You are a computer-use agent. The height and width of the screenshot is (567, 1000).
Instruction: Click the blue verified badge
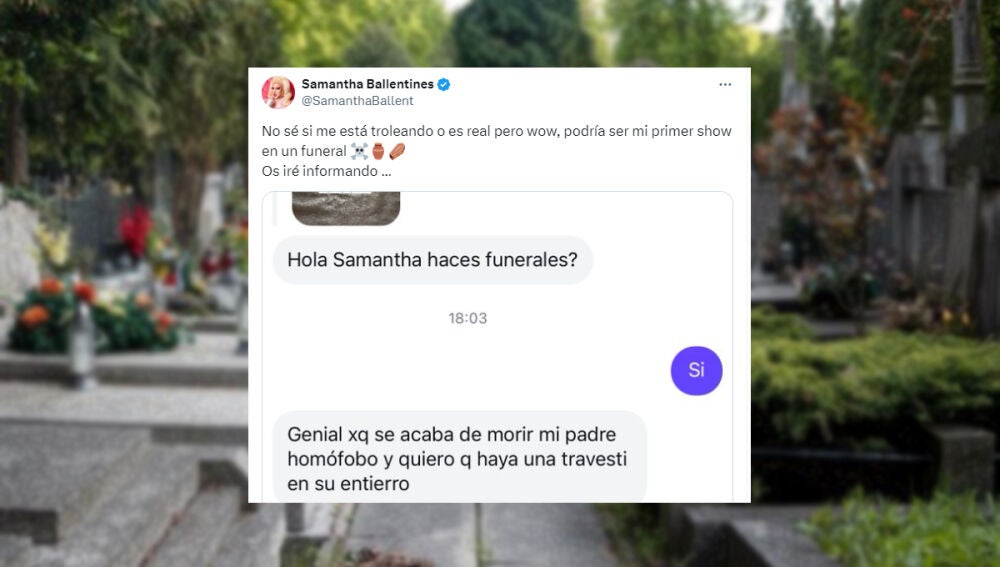coord(444,84)
